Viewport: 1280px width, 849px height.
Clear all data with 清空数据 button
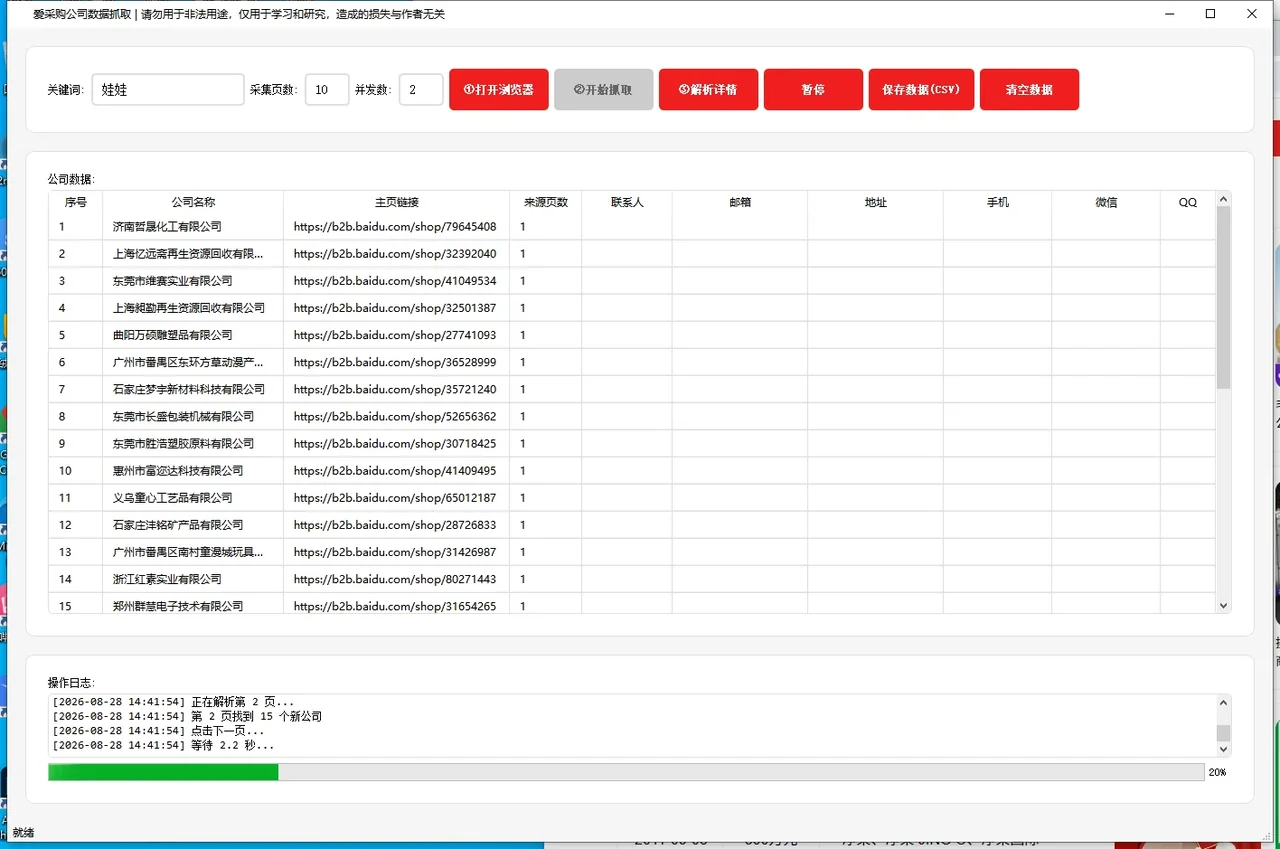[1029, 89]
